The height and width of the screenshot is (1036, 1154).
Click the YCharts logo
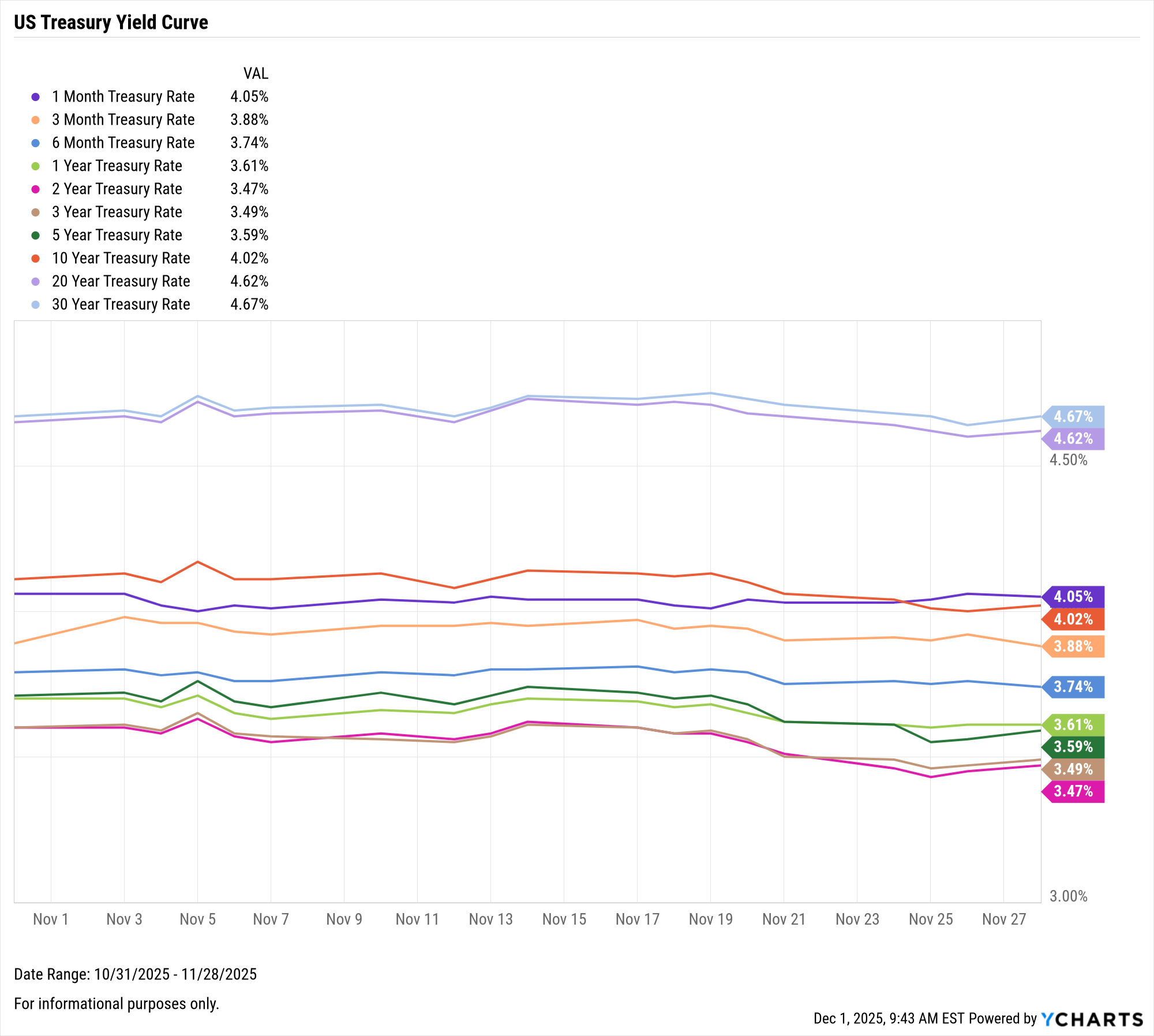[1092, 1019]
